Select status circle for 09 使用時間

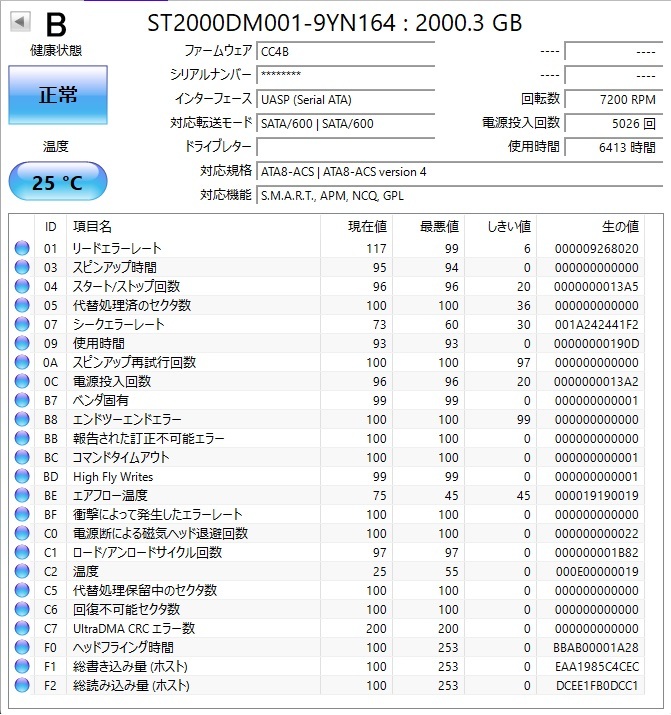22,343
